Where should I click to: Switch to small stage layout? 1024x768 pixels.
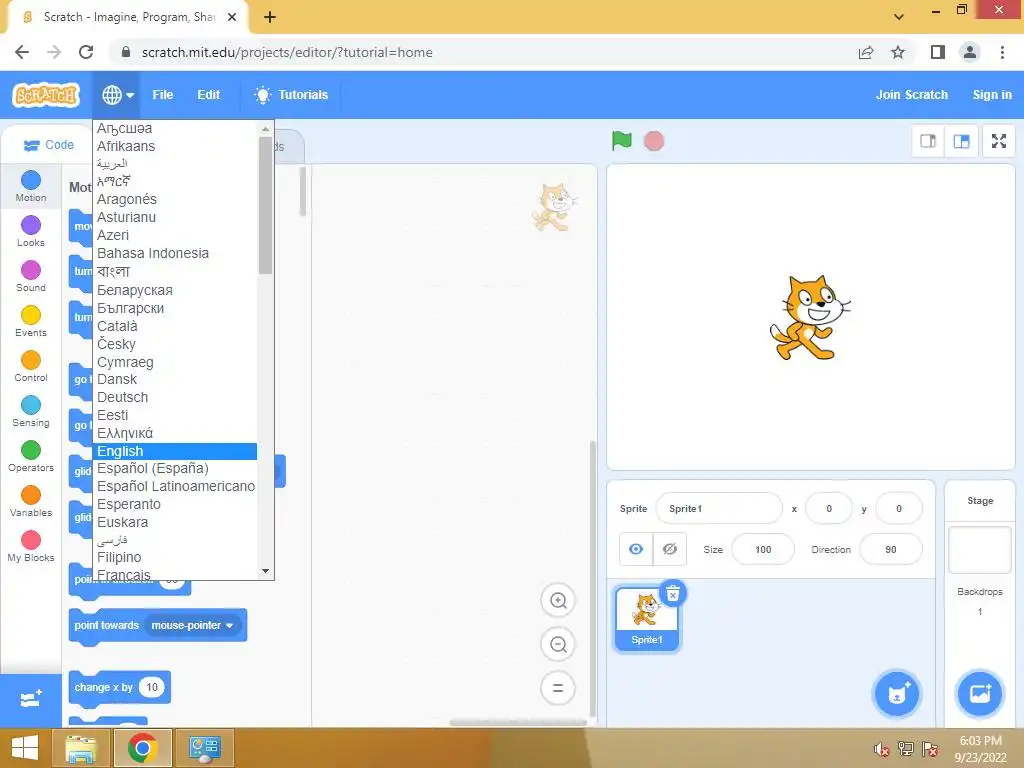click(928, 141)
